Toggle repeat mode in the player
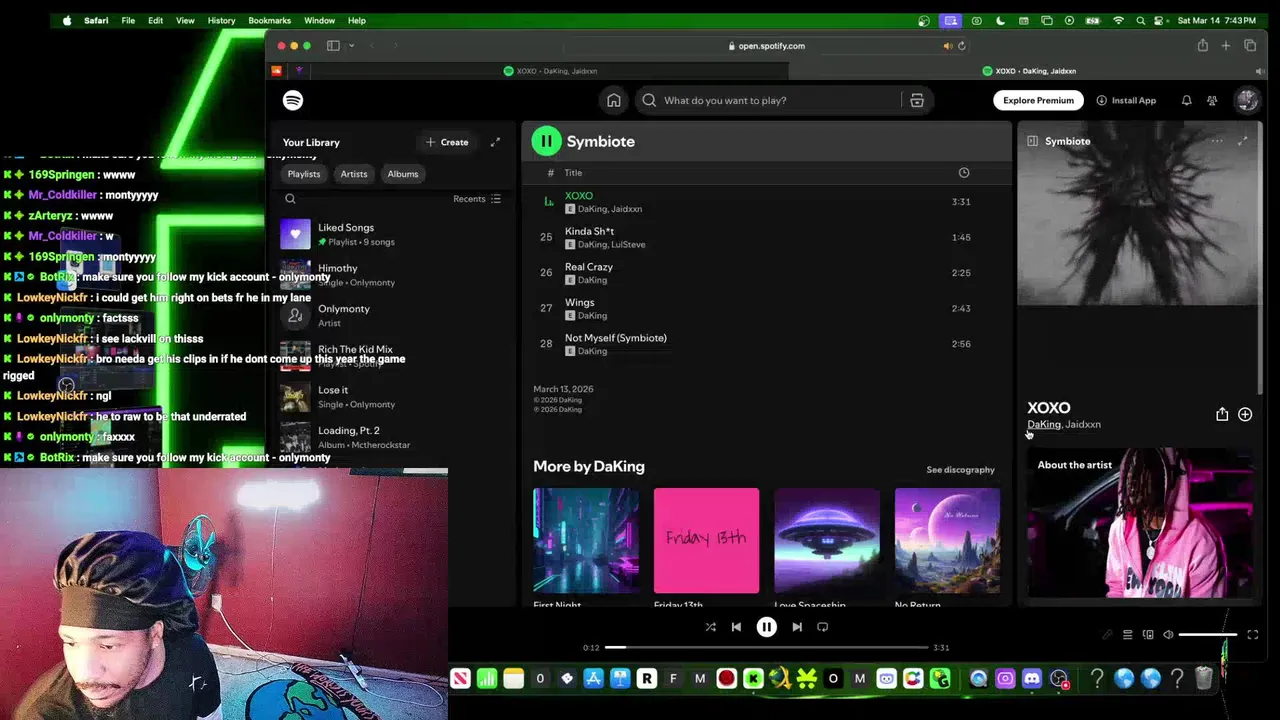This screenshot has width=1280, height=720. [823, 627]
